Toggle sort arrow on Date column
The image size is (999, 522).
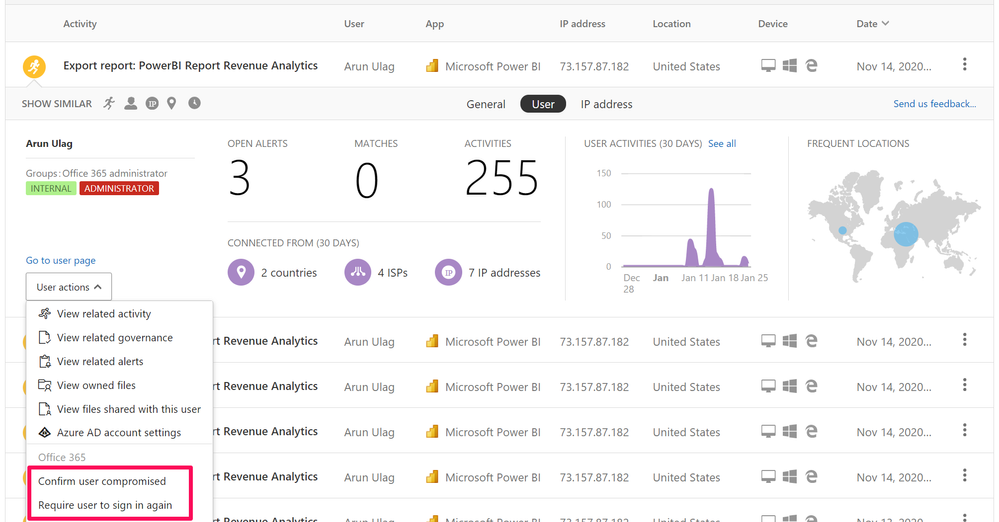point(885,24)
